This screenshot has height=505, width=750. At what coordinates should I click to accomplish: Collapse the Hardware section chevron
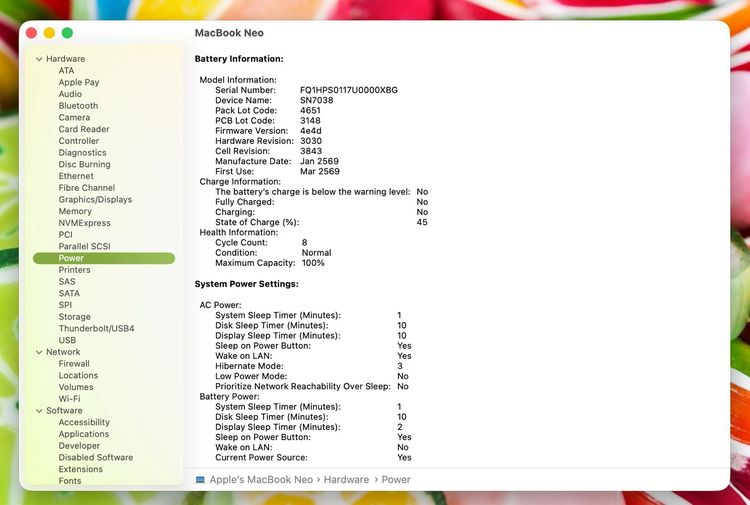39,59
